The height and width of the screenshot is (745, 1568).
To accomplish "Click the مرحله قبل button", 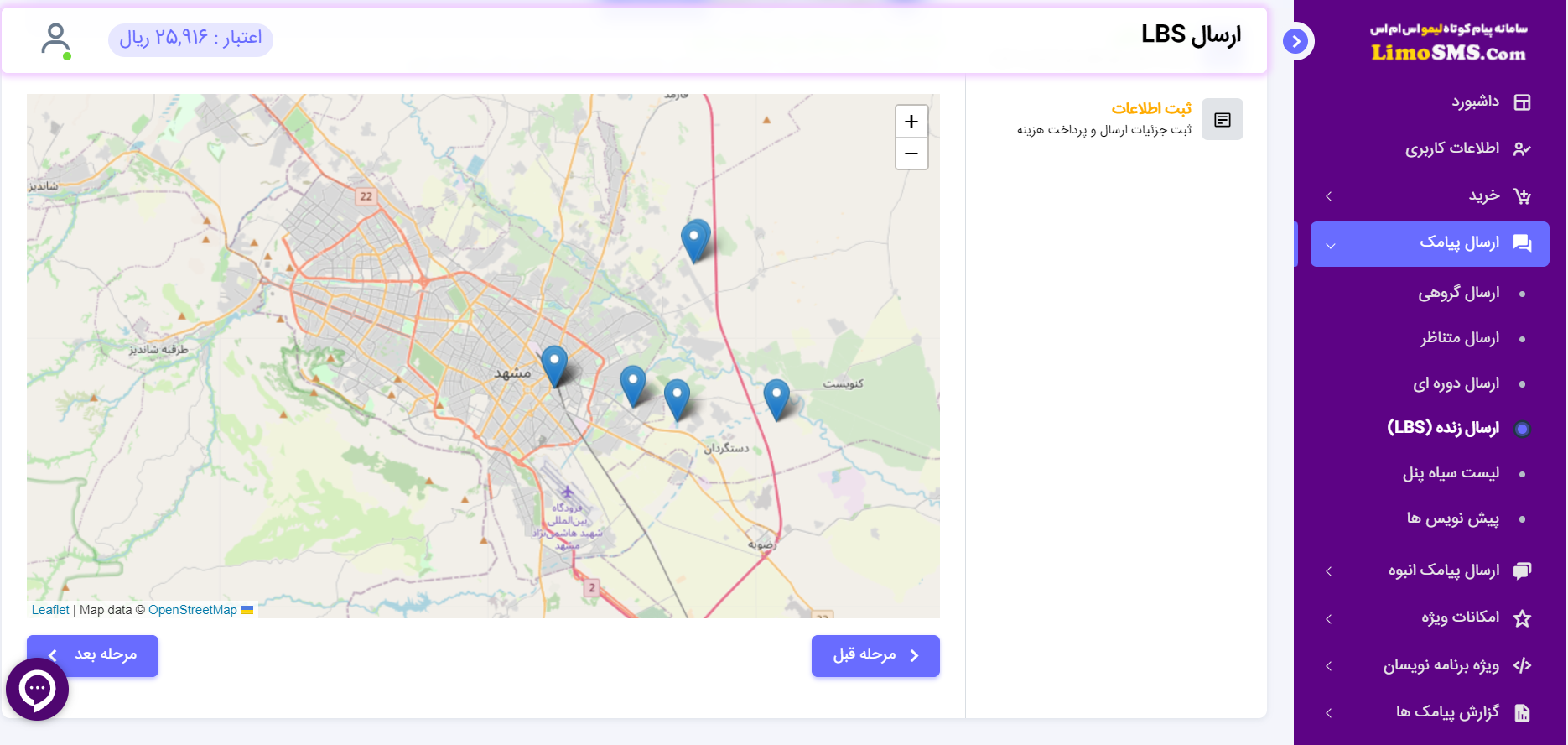I will [875, 655].
